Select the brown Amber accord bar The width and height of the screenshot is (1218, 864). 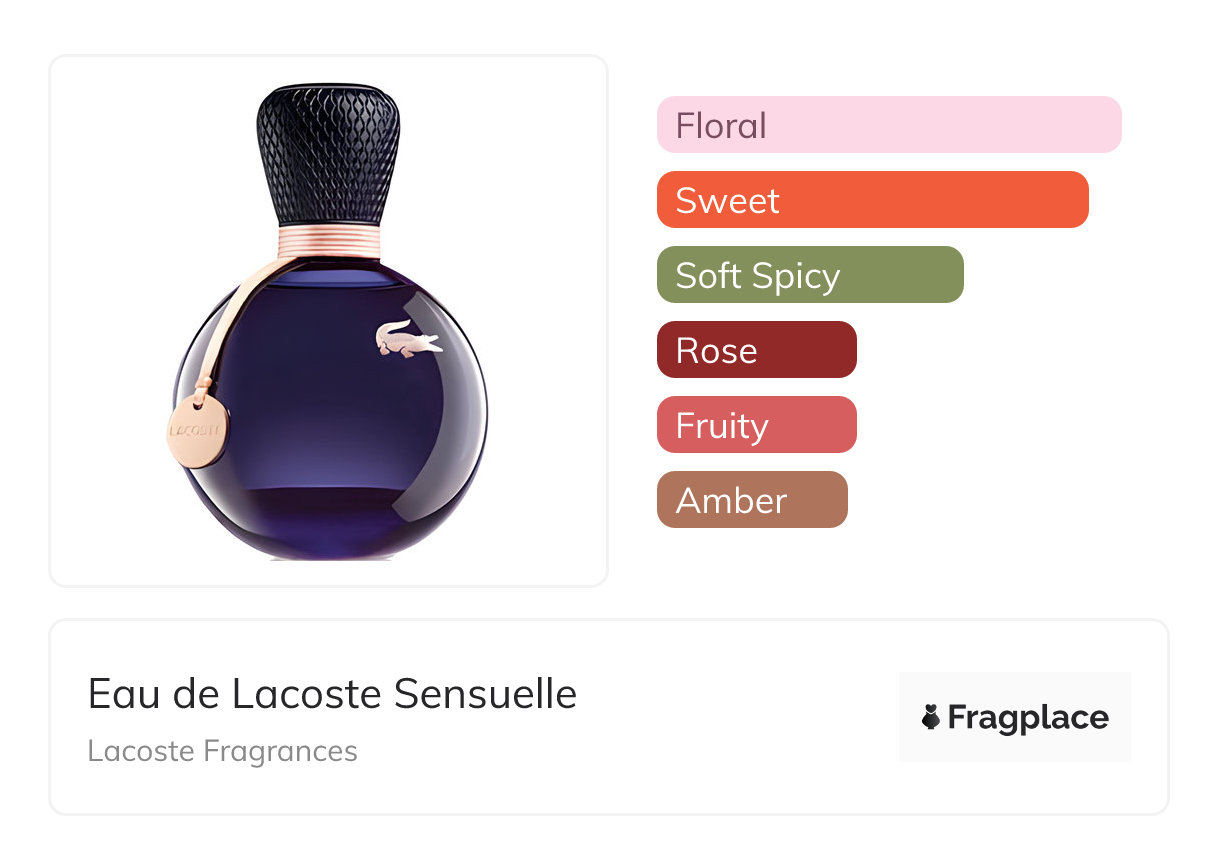point(751,500)
